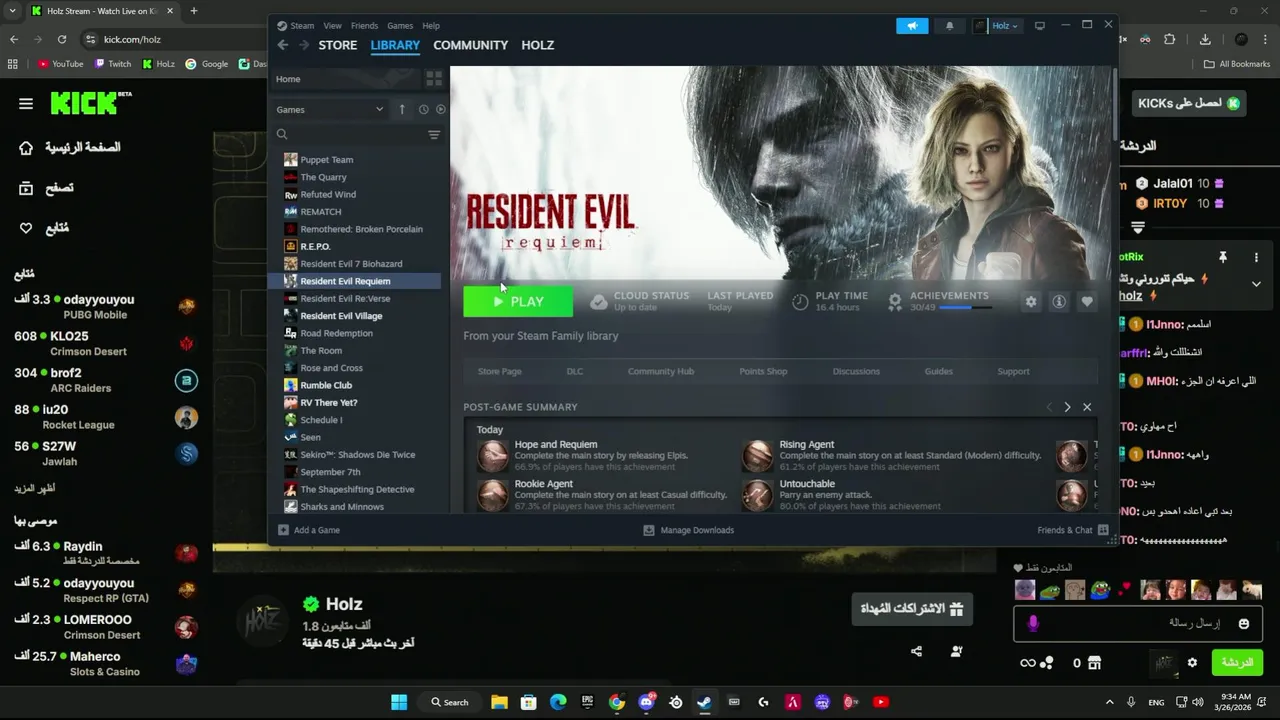Viewport: 1280px width, 720px height.
Task: Open Windows Start button
Action: point(399,702)
